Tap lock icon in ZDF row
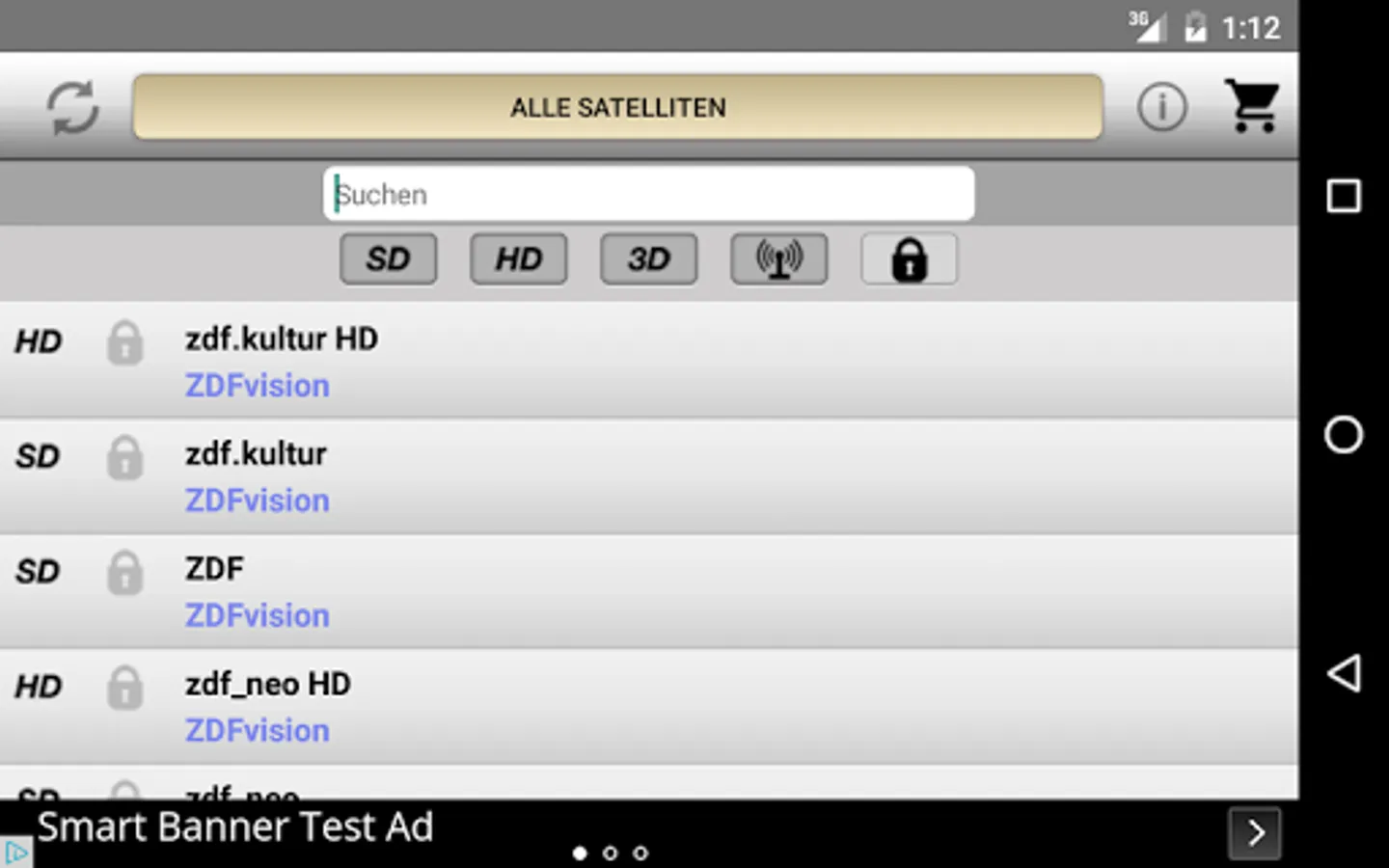Viewport: 1389px width, 868px height. click(x=125, y=573)
